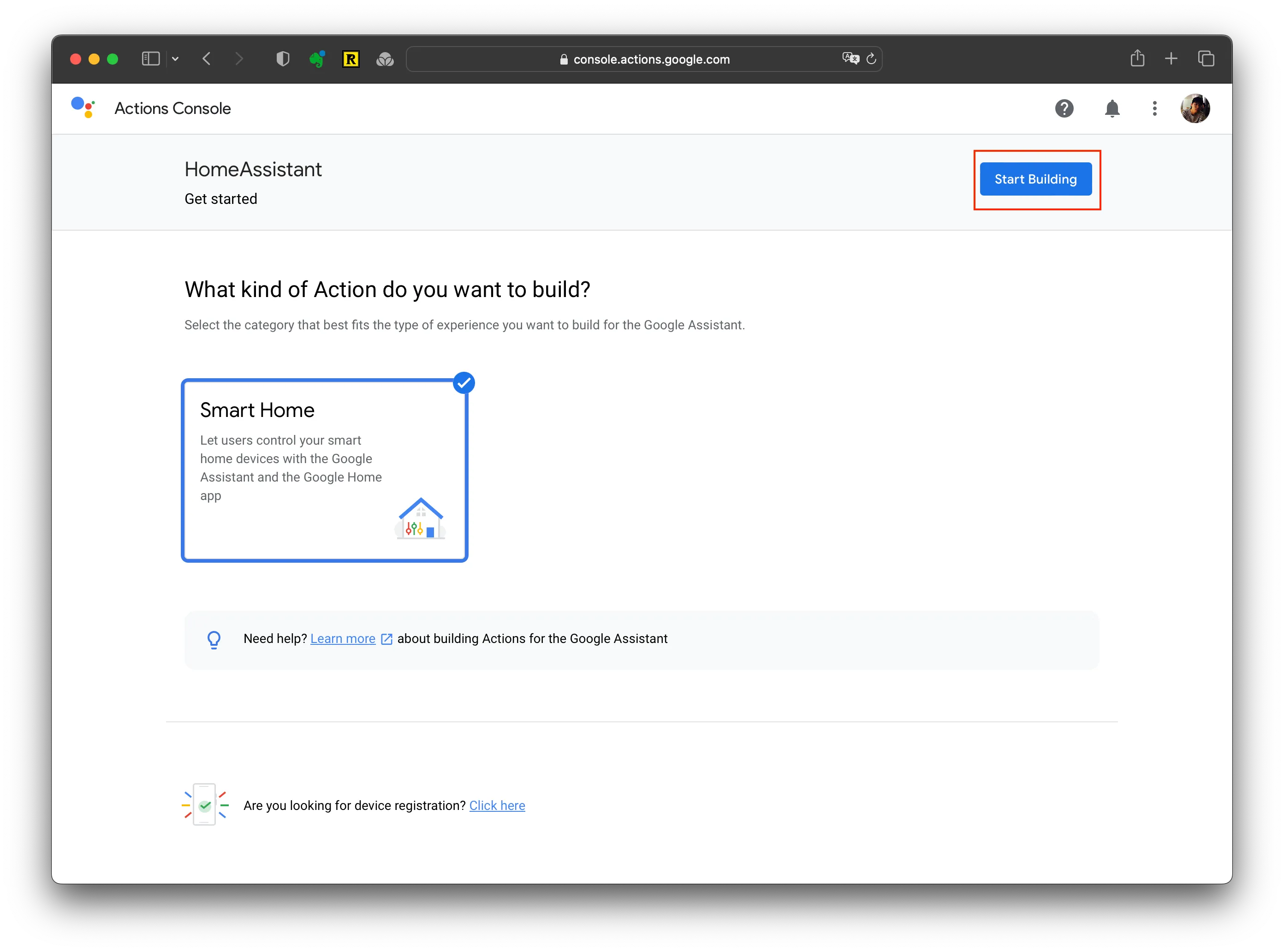Click the address bar console.actions.google.com
Image resolution: width=1284 pixels, height=952 pixels.
tap(644, 59)
